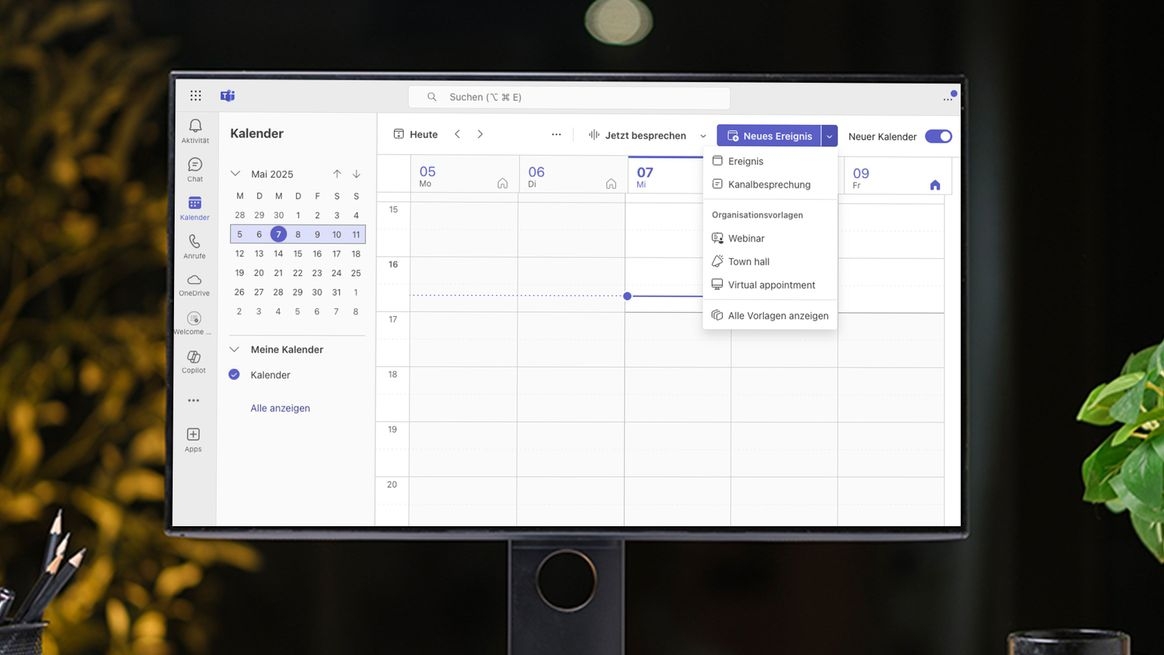Select May 14 in the mini calendar

pyautogui.click(x=278, y=254)
